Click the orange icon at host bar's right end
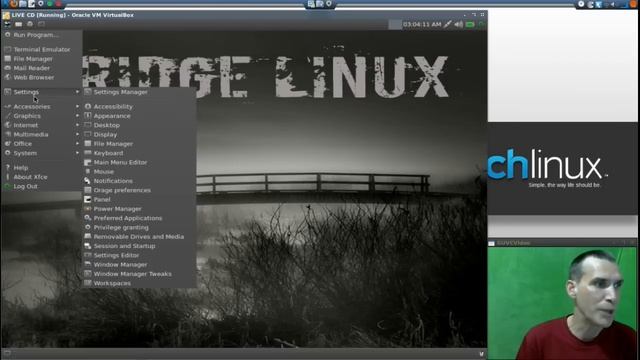The height and width of the screenshot is (360, 640). (x=634, y=4)
